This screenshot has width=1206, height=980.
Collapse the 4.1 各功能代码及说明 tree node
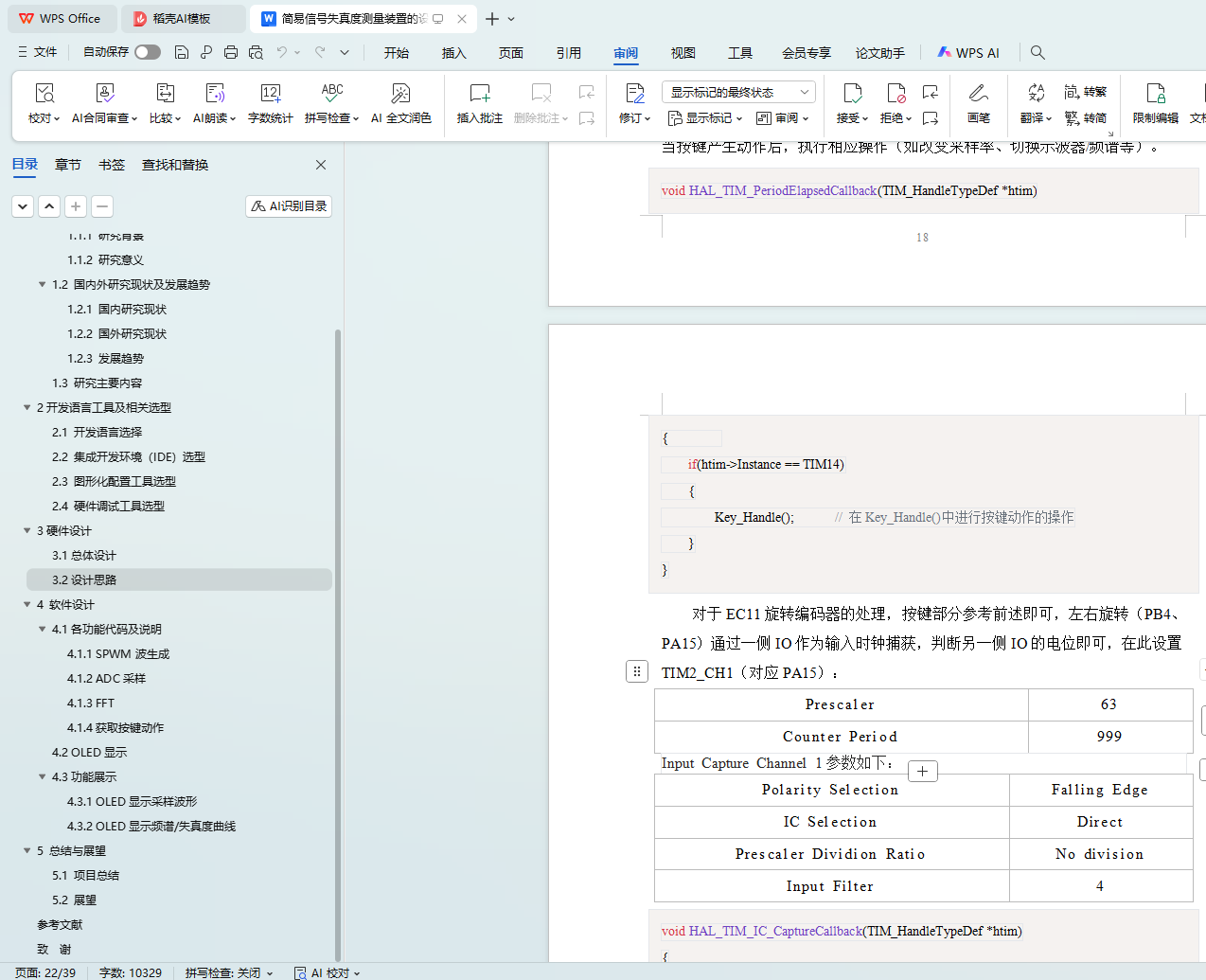[42, 630]
